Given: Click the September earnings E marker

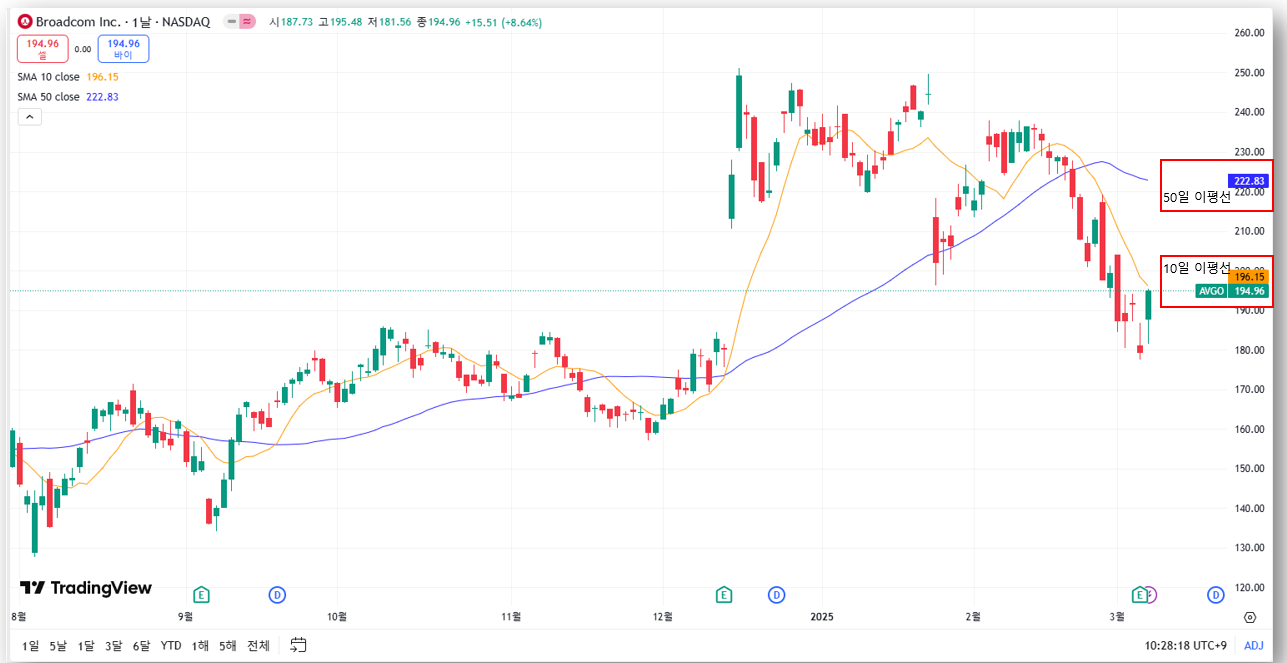Looking at the screenshot, I should pos(201,595).
